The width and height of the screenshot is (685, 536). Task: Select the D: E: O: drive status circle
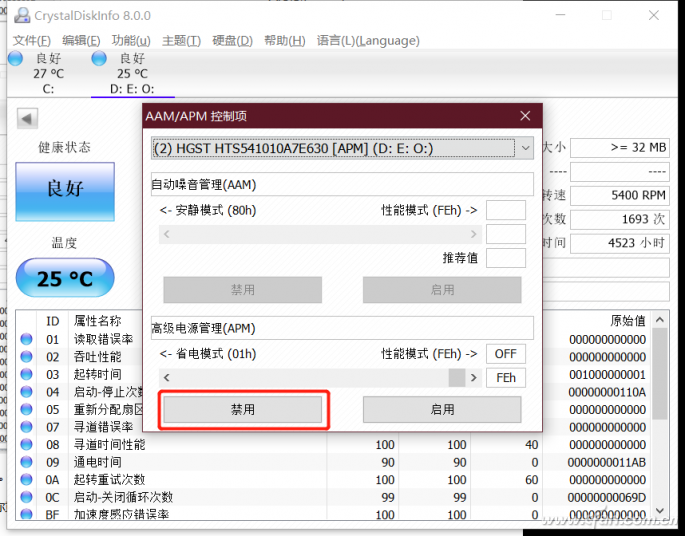click(x=99, y=58)
